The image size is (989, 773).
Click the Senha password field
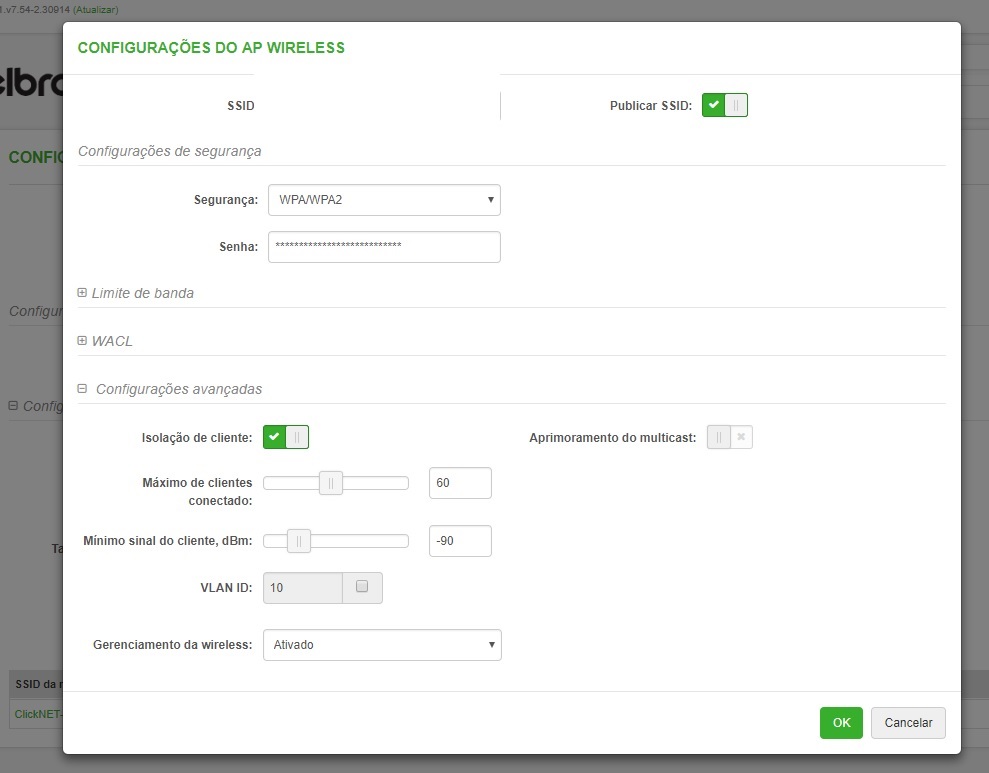click(x=384, y=247)
